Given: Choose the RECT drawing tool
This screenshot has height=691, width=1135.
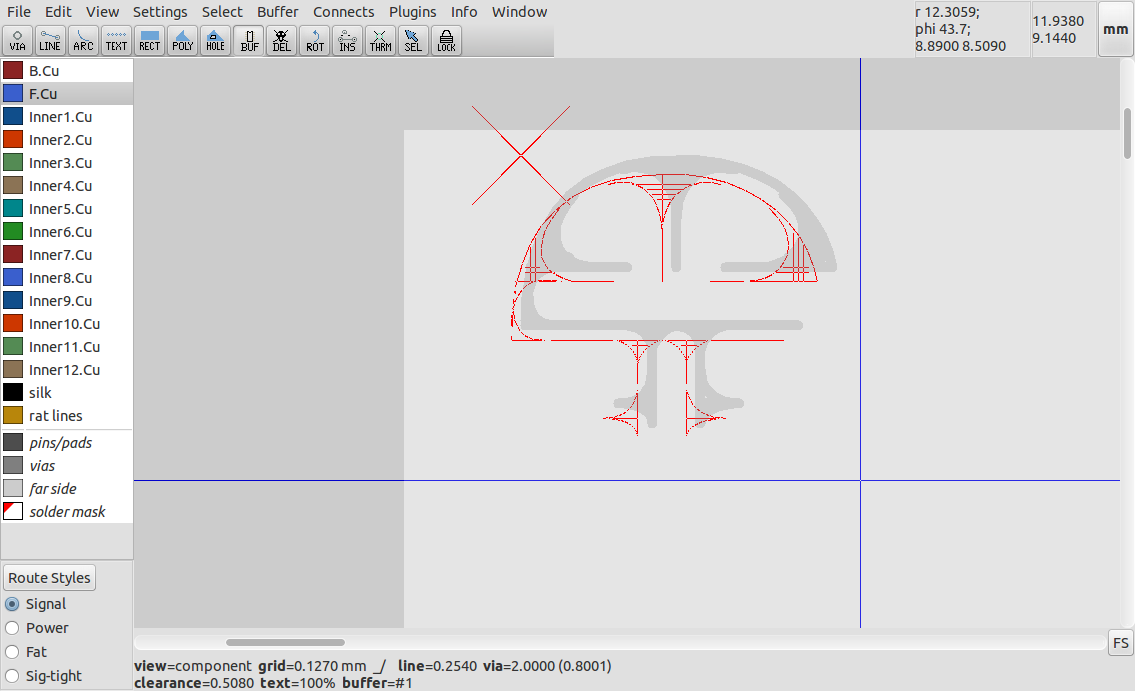Looking at the screenshot, I should click(149, 40).
